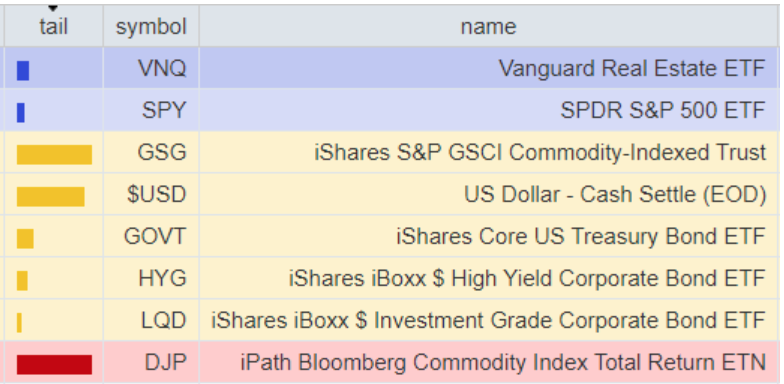Viewport: 784px width, 384px height.
Task: Select the LQD symbol cell
Action: pyautogui.click(x=151, y=320)
